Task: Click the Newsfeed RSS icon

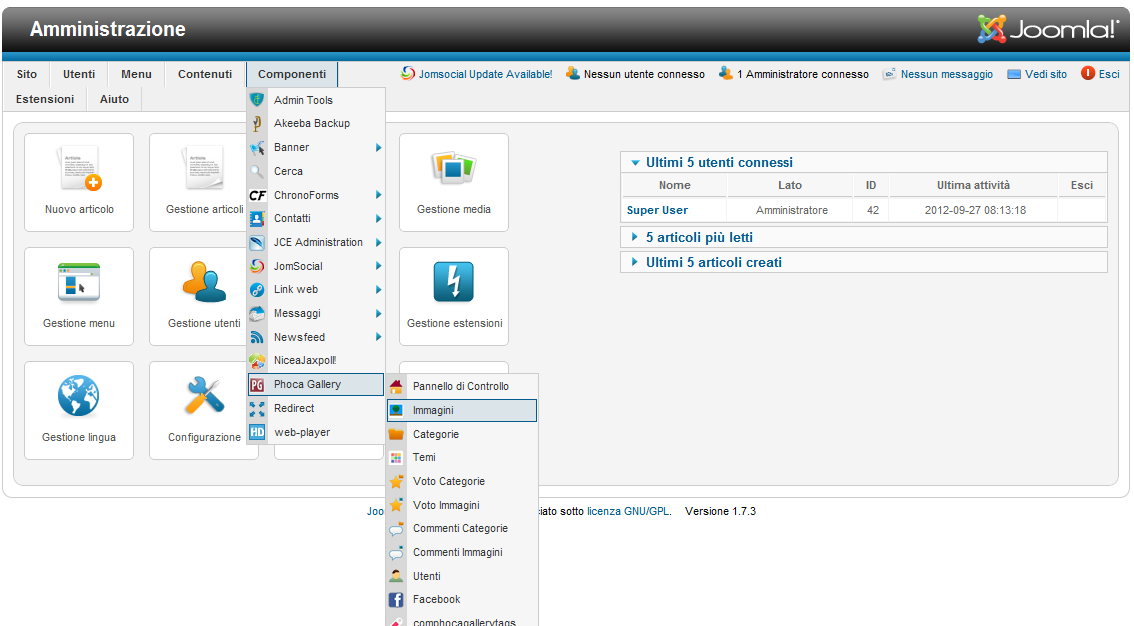Action: (257, 337)
